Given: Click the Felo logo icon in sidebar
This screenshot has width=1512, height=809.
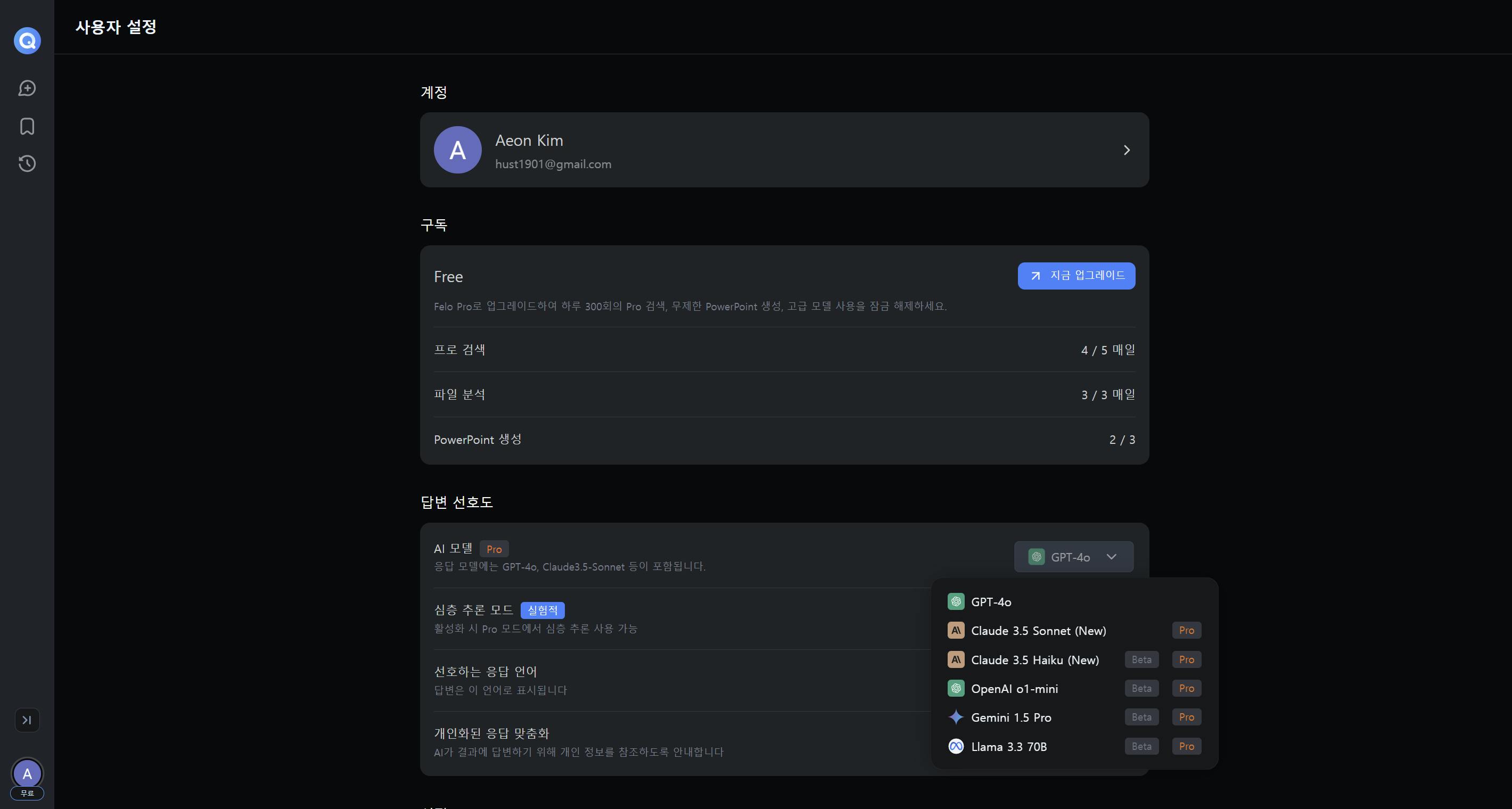Looking at the screenshot, I should pos(27,40).
